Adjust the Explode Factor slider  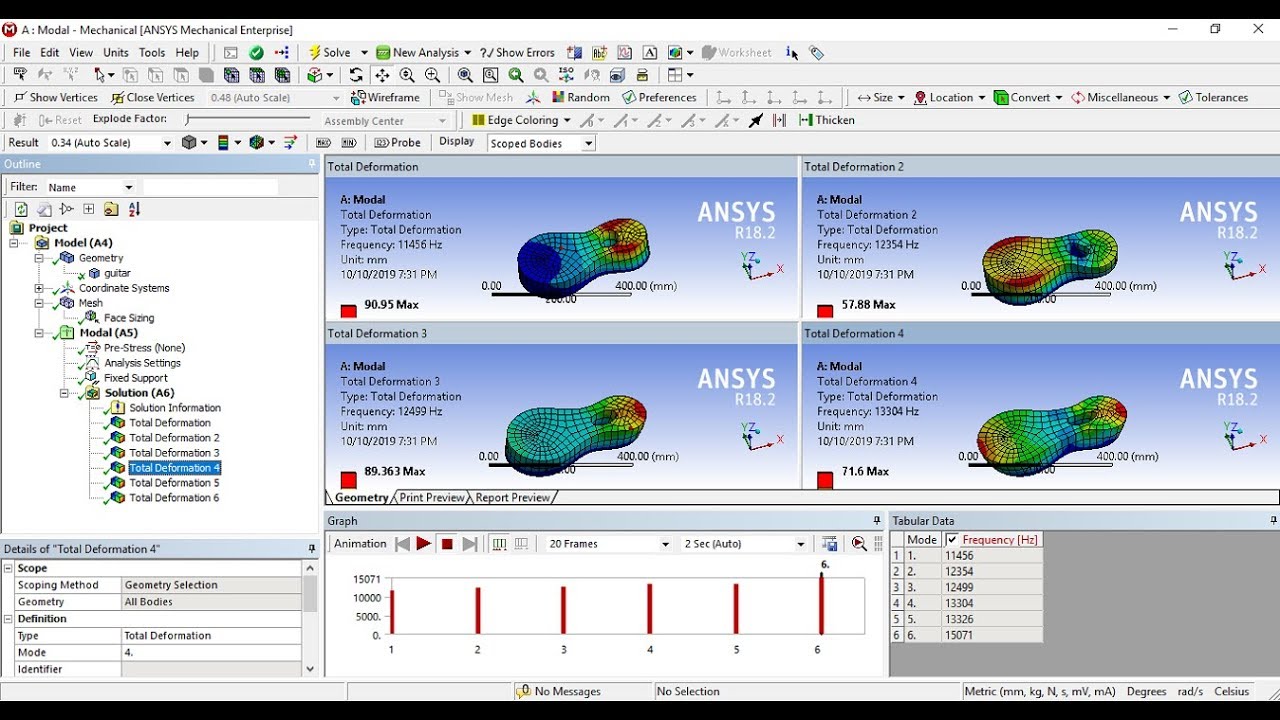tap(250, 119)
